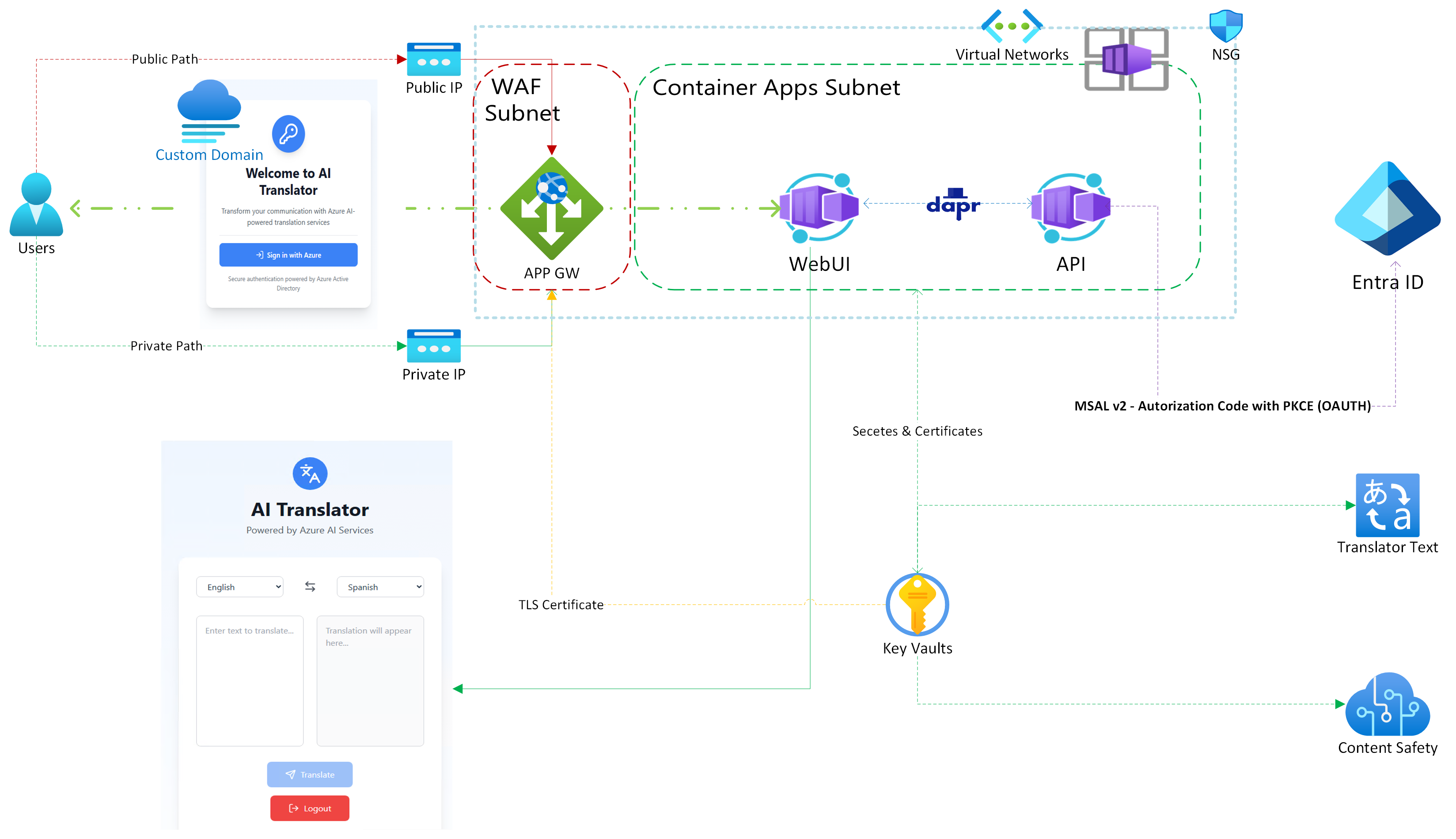Screen dimensions: 1456x839
Task: Click the Container Apps Subnet title
Action: coord(776,87)
